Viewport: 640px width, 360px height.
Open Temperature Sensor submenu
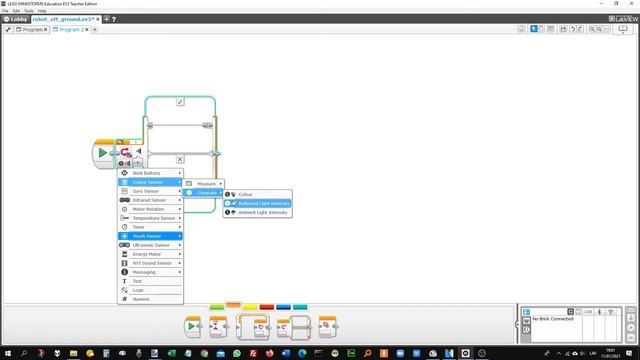pos(150,218)
